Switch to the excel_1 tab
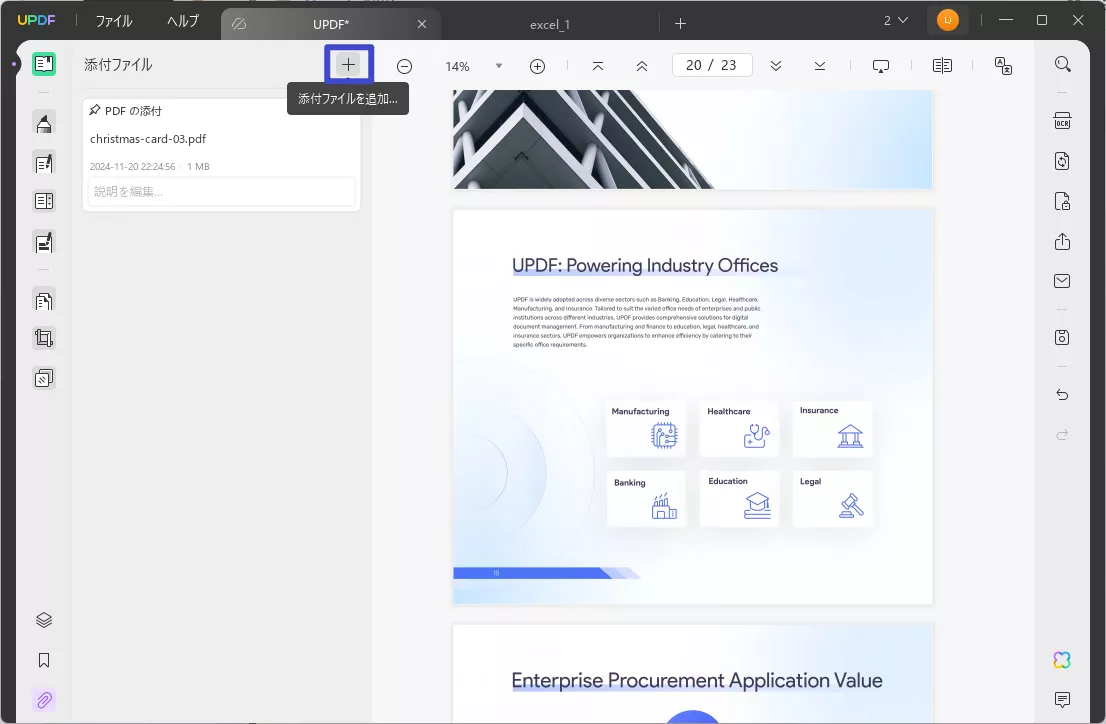Image resolution: width=1106 pixels, height=724 pixels. click(550, 25)
